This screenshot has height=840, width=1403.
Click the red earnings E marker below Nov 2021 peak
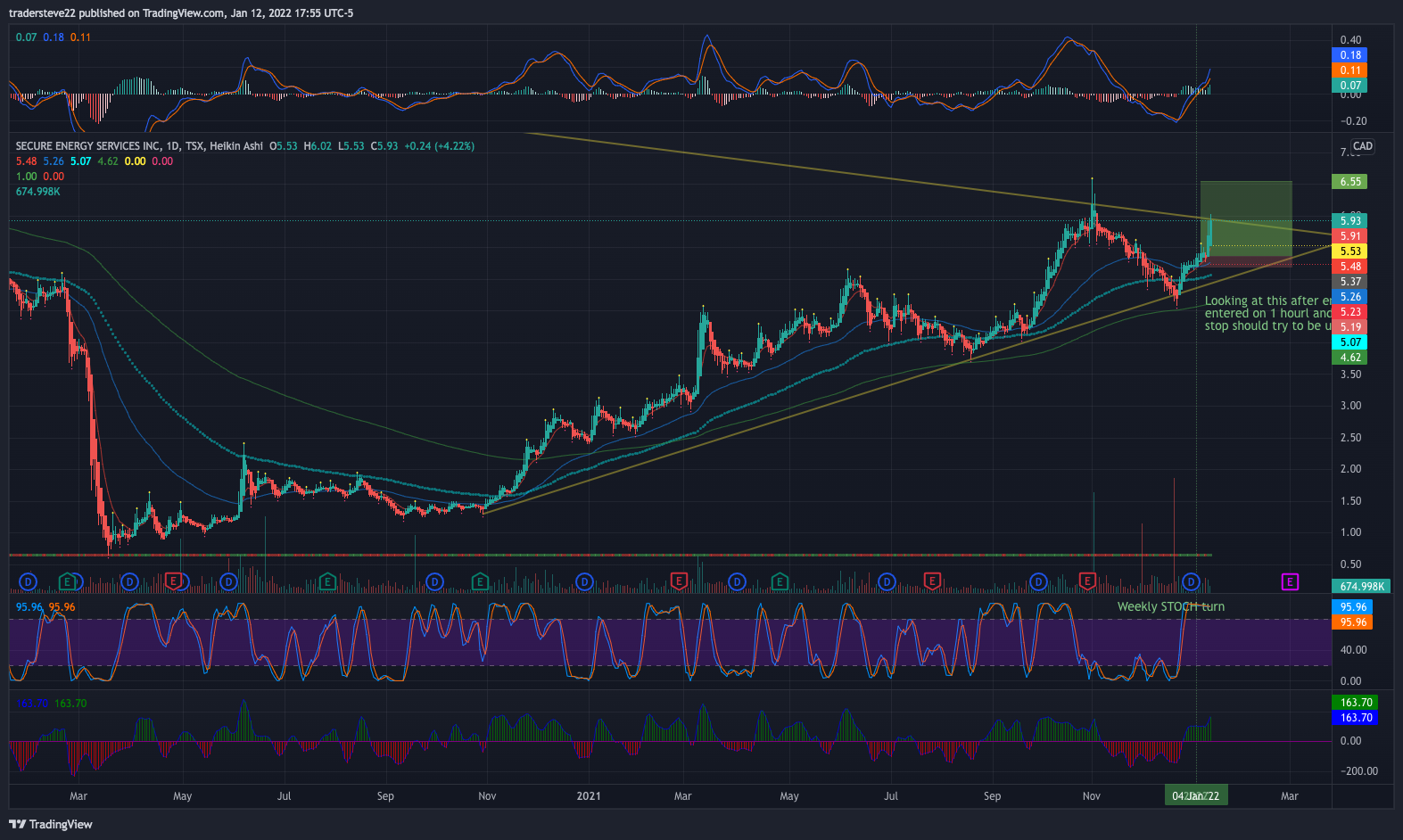(x=1087, y=582)
